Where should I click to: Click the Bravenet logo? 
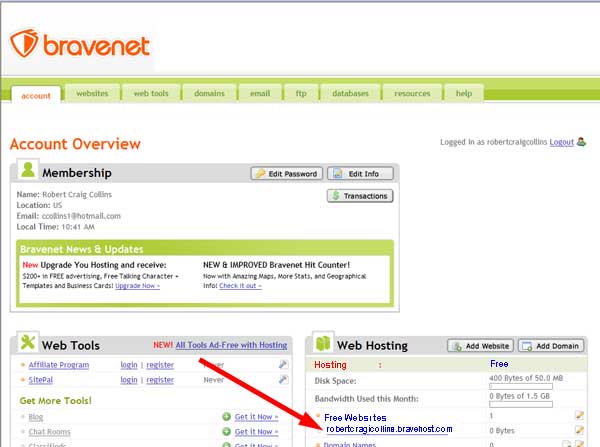[x=80, y=46]
